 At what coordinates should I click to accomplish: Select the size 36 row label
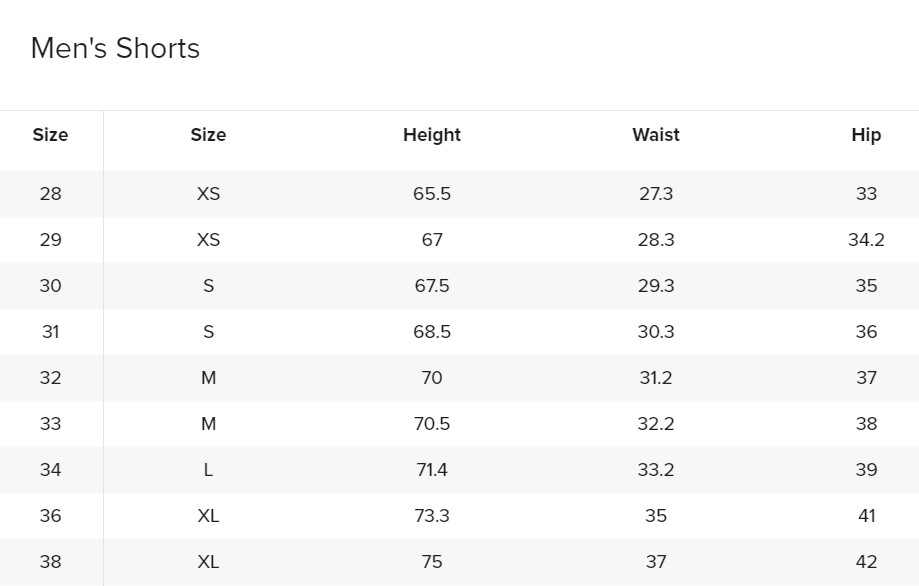pos(50,516)
